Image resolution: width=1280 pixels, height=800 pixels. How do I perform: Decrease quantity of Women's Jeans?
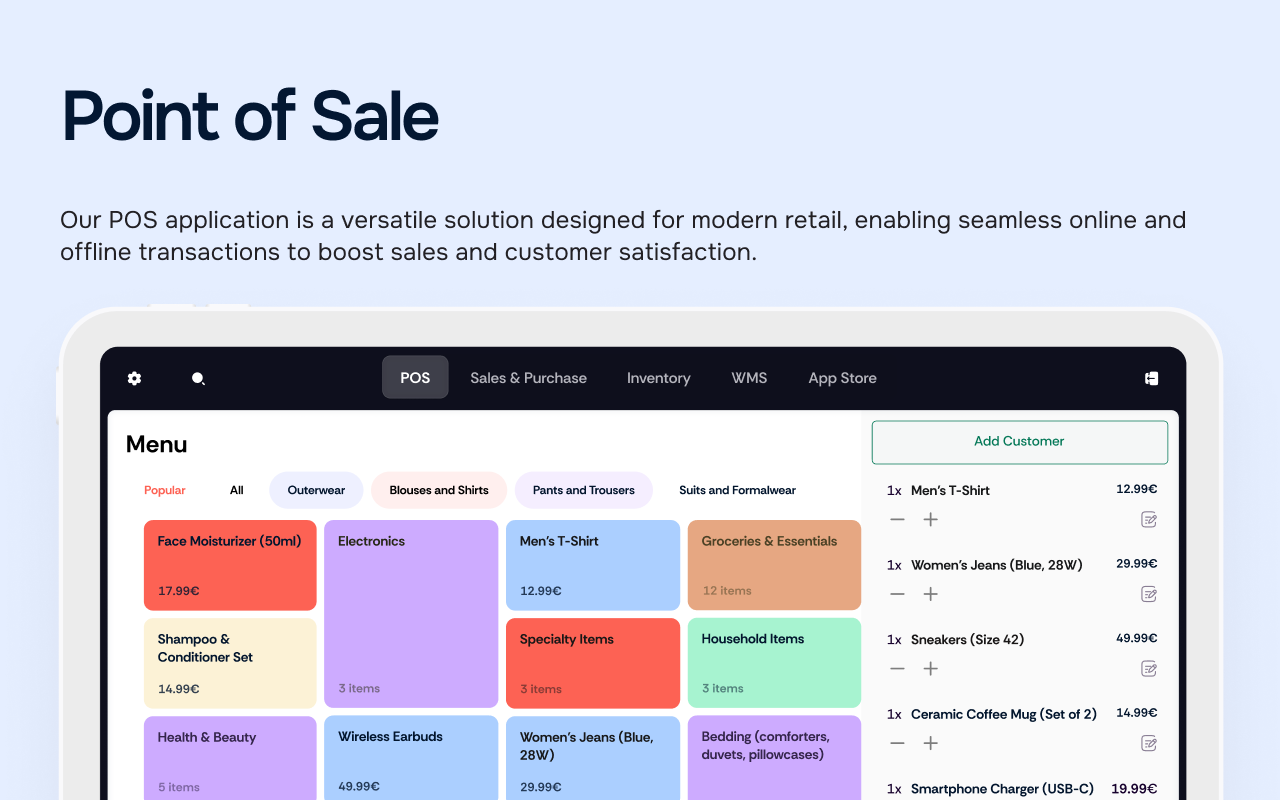(x=897, y=594)
